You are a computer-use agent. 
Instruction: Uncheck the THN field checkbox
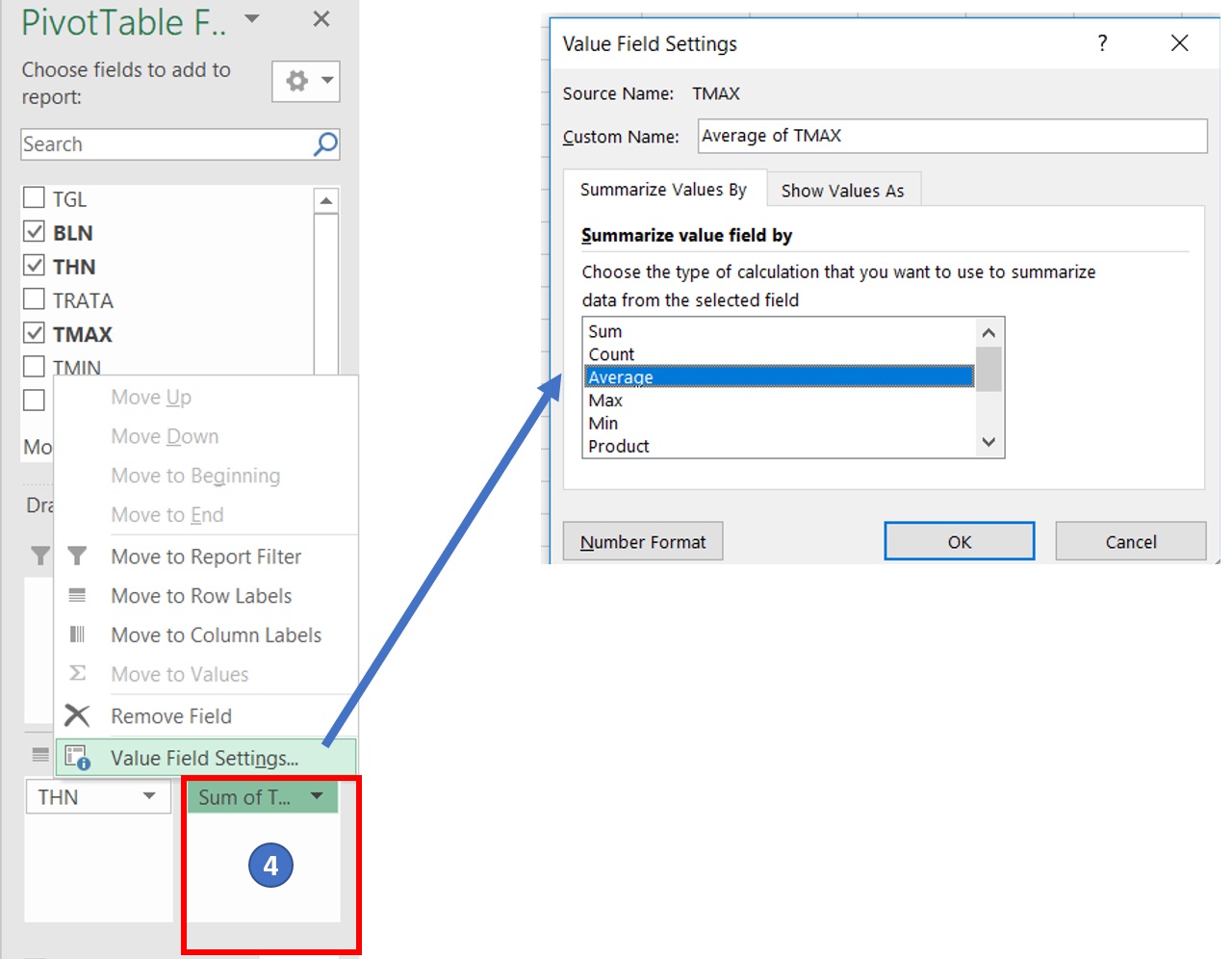tap(34, 266)
